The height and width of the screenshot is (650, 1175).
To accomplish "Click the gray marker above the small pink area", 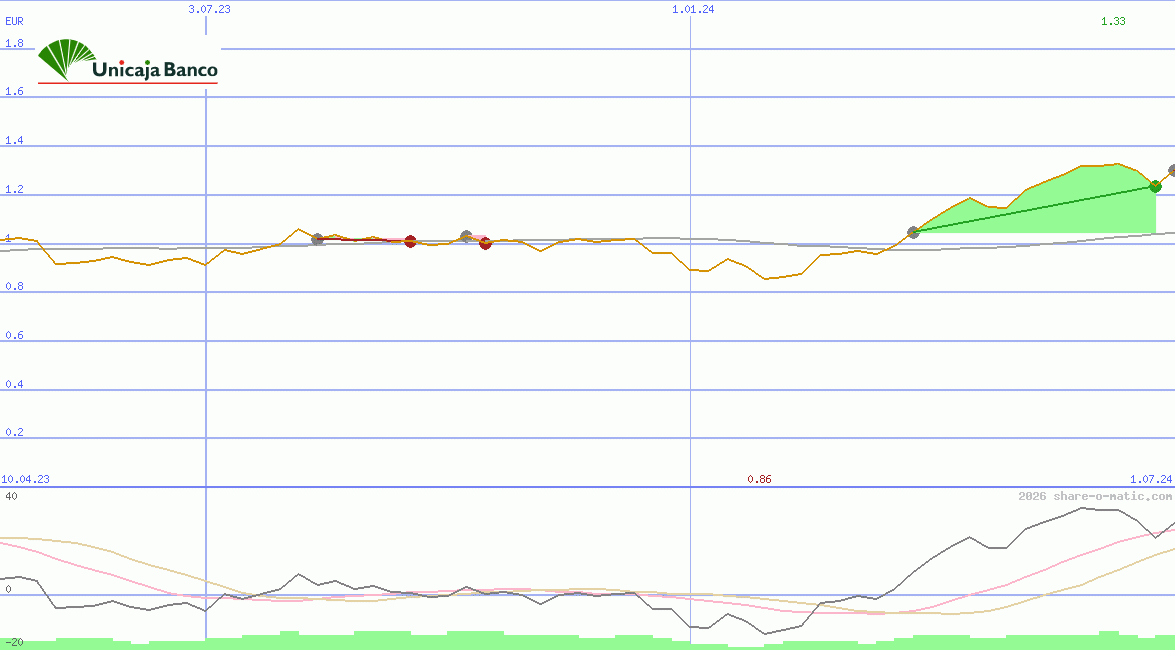I will 466,236.
